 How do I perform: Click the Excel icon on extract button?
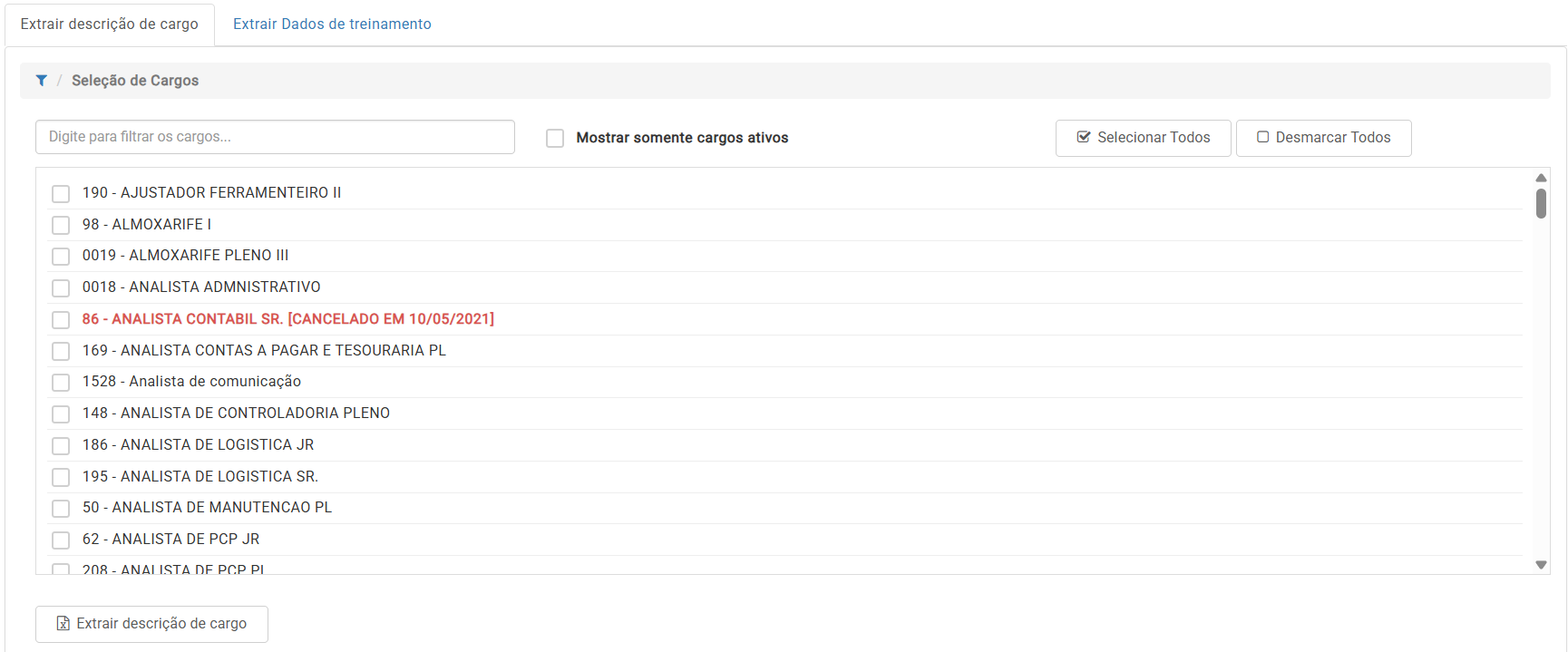63,624
